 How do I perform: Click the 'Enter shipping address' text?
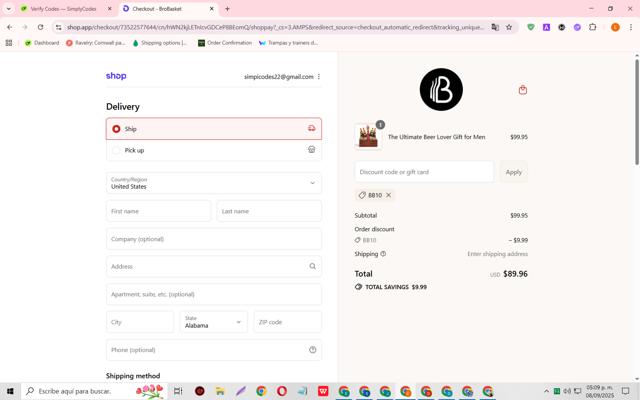498,254
